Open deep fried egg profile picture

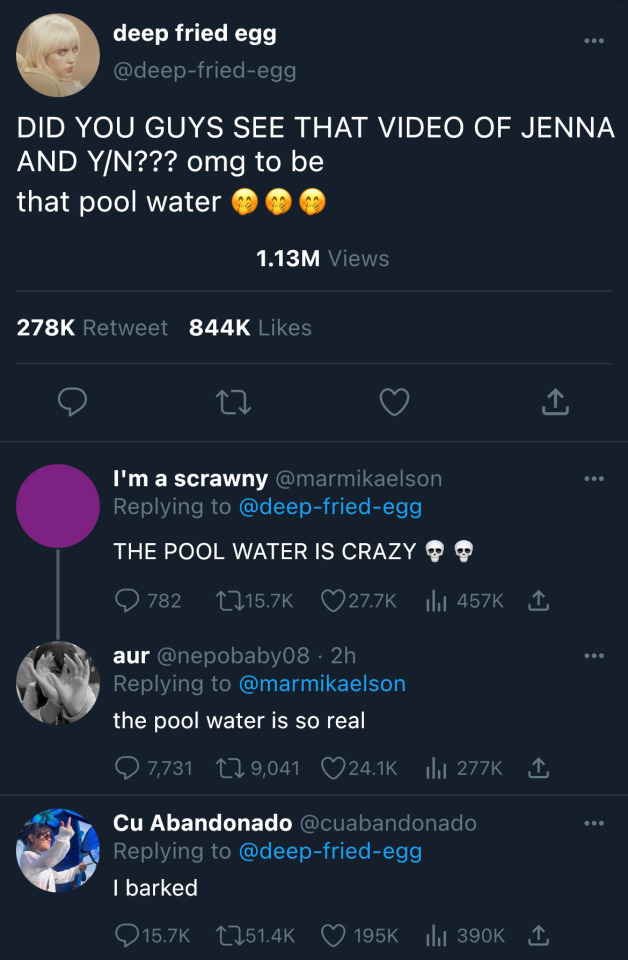[58, 56]
